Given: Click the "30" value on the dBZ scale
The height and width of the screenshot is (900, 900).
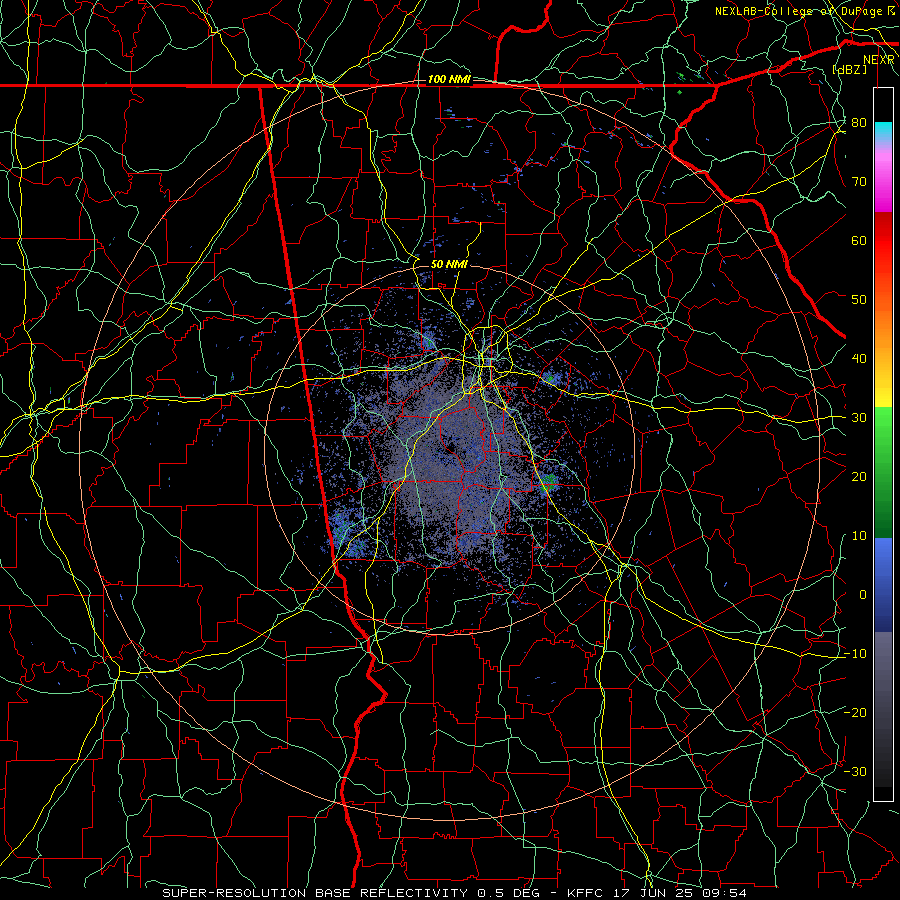Looking at the screenshot, I should (x=859, y=418).
